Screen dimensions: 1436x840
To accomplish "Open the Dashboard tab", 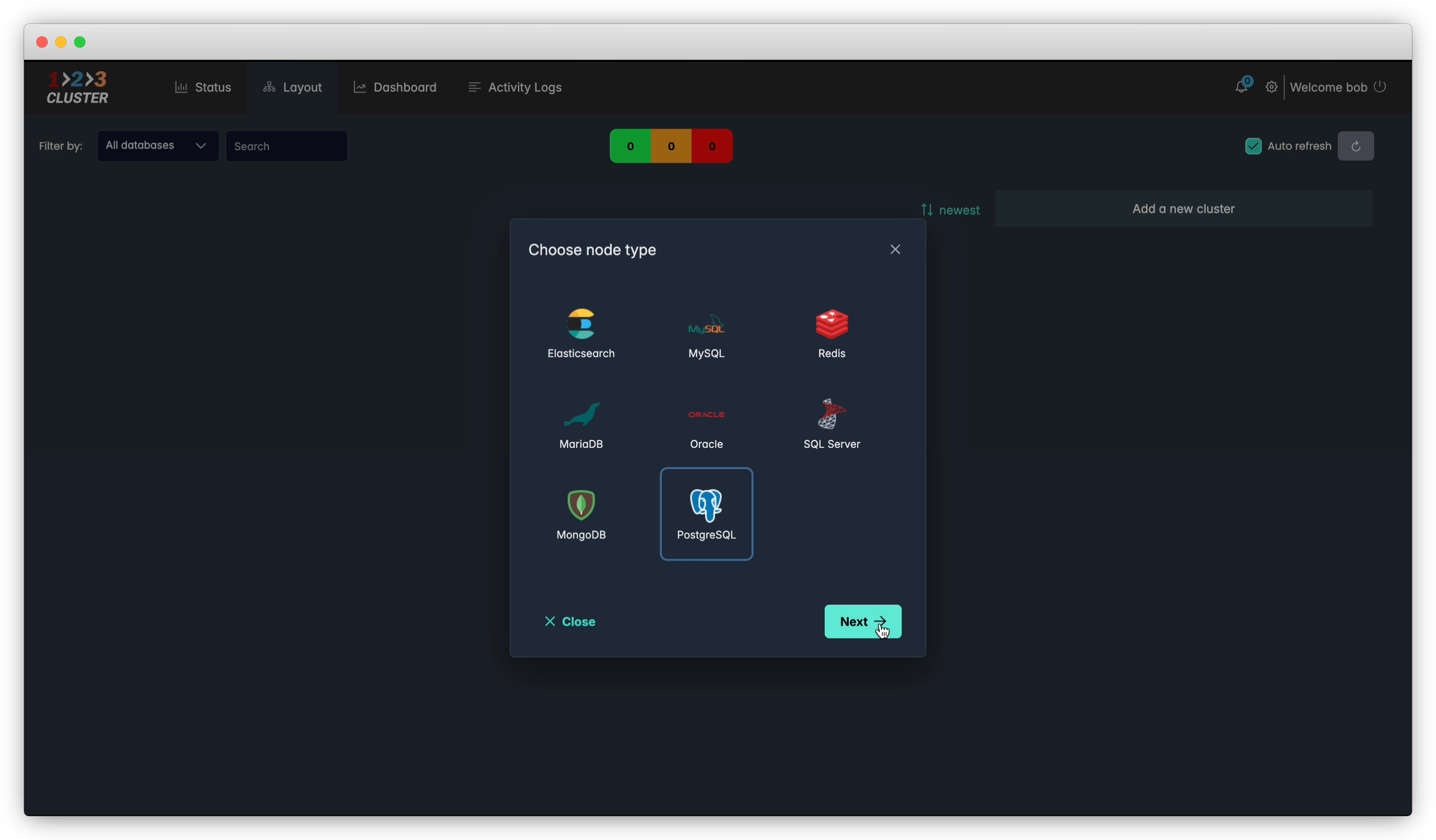I will tap(394, 87).
